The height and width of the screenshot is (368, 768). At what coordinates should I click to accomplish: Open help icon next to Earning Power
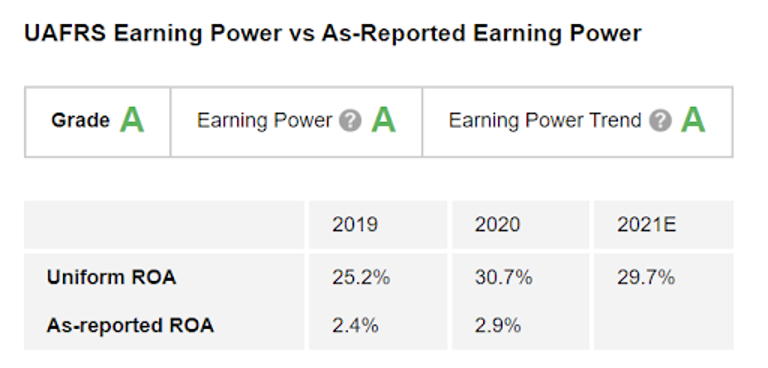tap(351, 121)
